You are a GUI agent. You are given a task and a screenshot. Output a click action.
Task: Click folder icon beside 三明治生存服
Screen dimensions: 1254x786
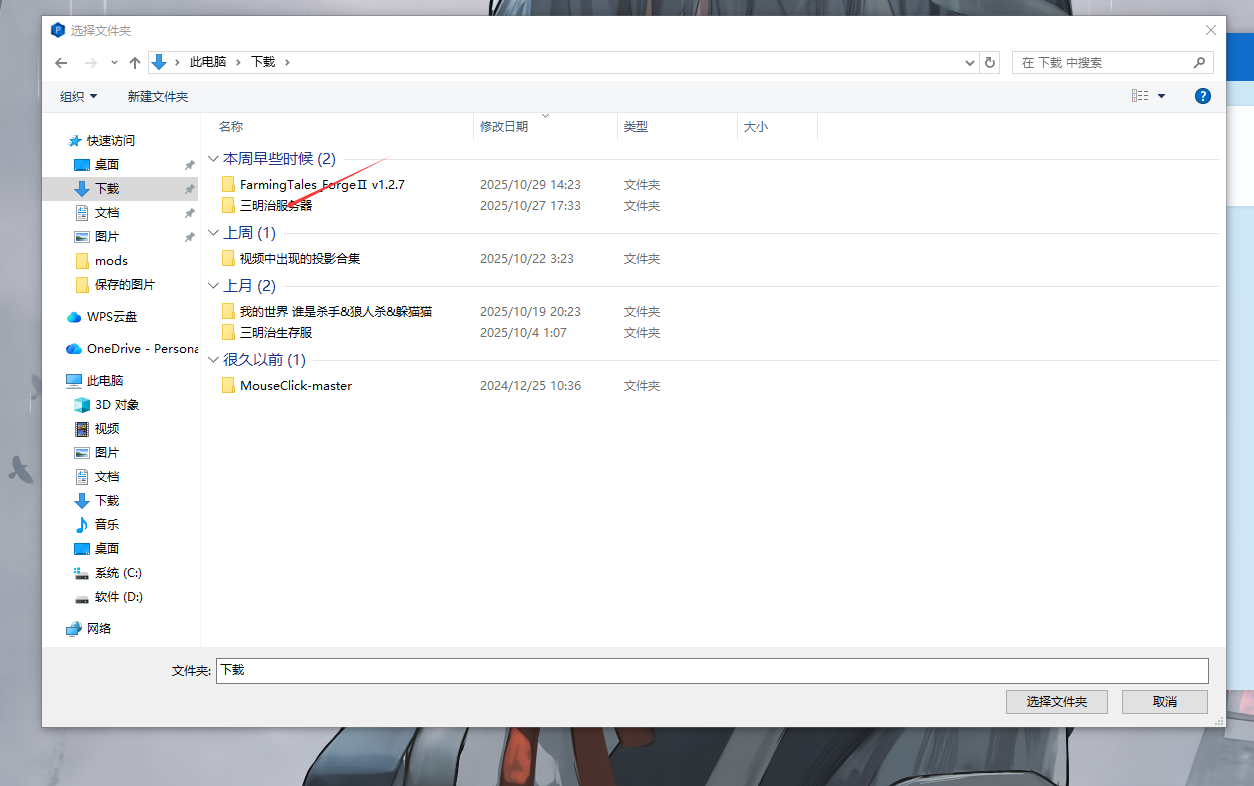point(229,332)
